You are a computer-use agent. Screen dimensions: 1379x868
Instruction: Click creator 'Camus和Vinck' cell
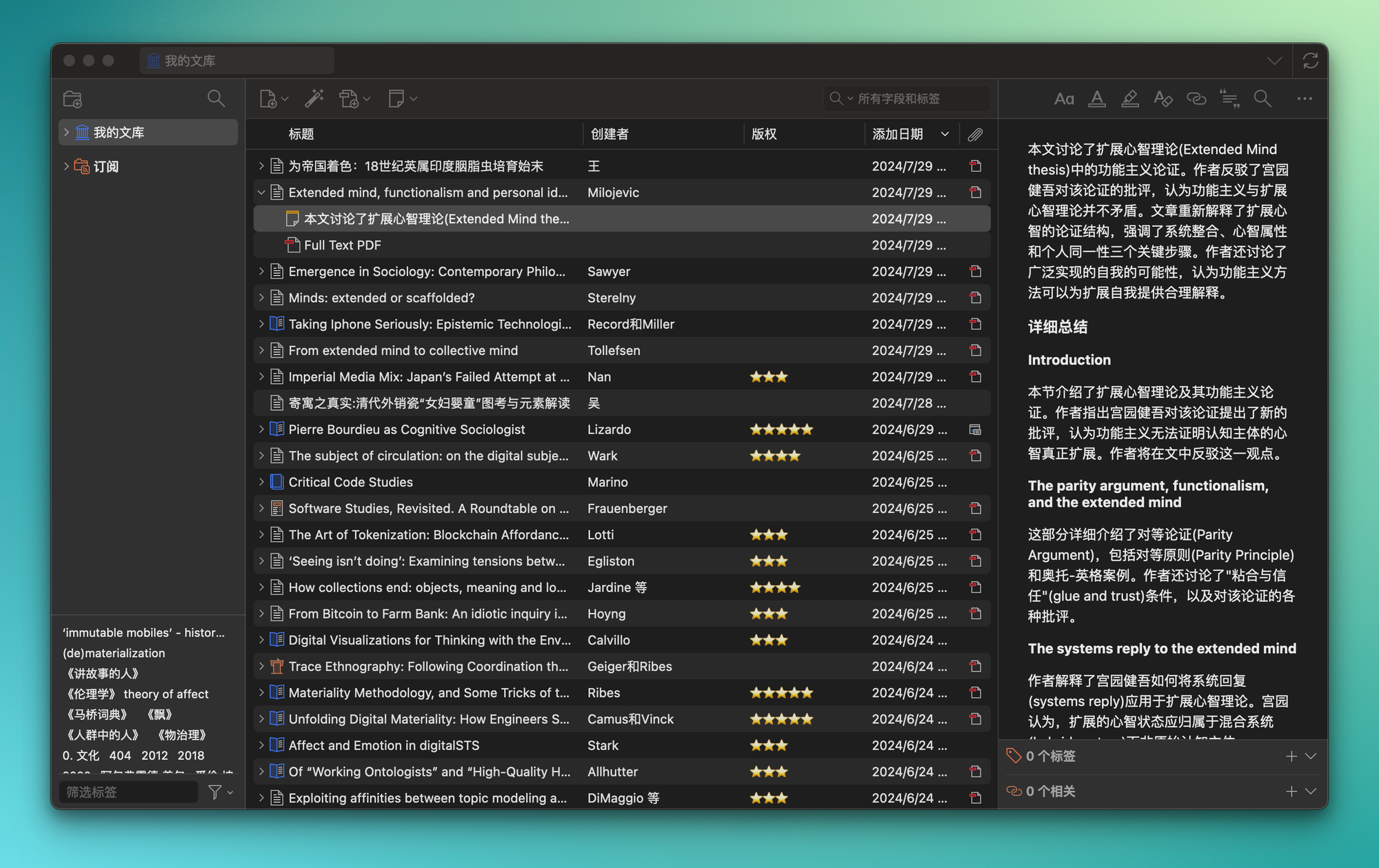point(630,719)
